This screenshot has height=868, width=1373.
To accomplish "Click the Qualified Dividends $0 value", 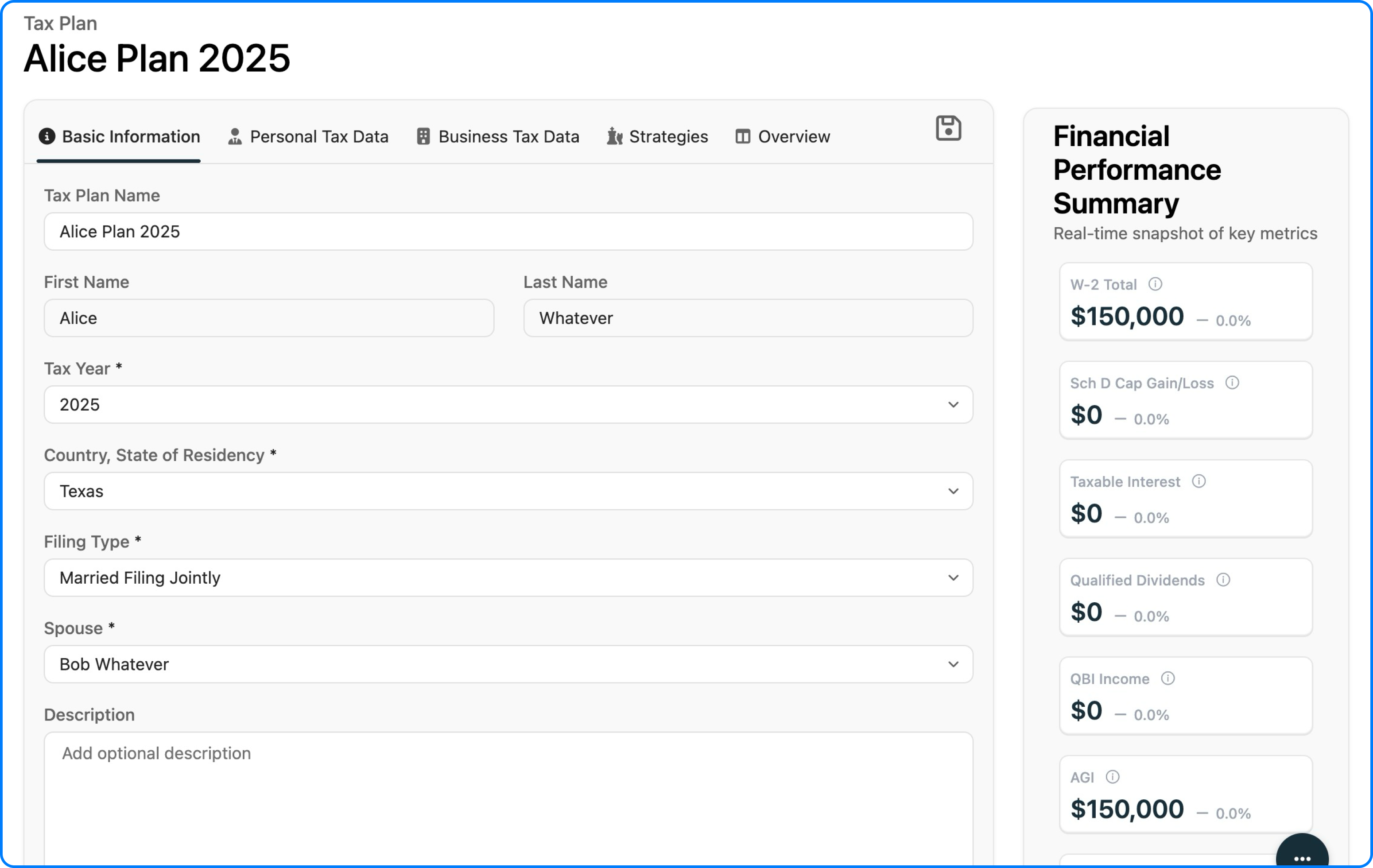I will click(1086, 612).
